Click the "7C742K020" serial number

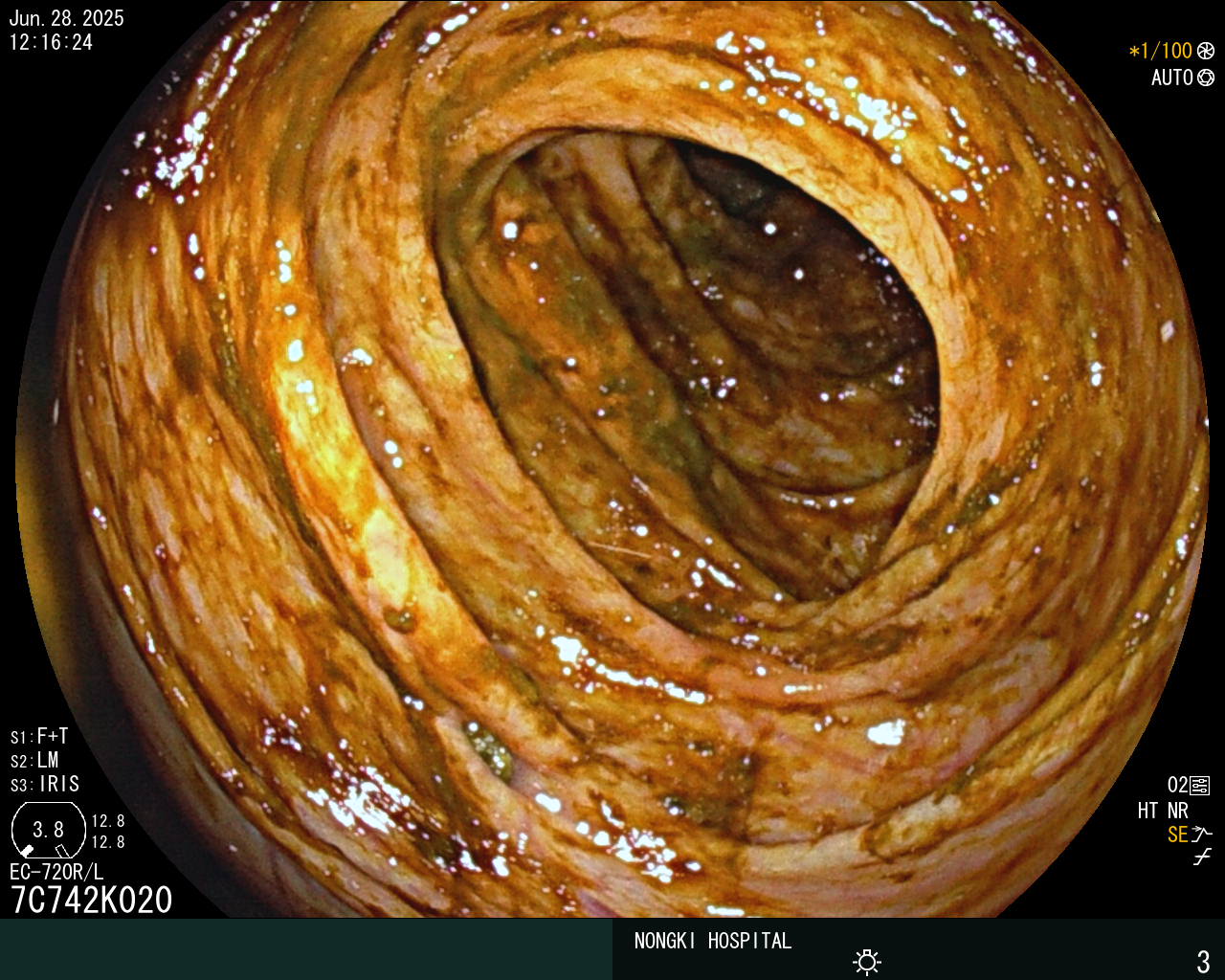tap(92, 901)
